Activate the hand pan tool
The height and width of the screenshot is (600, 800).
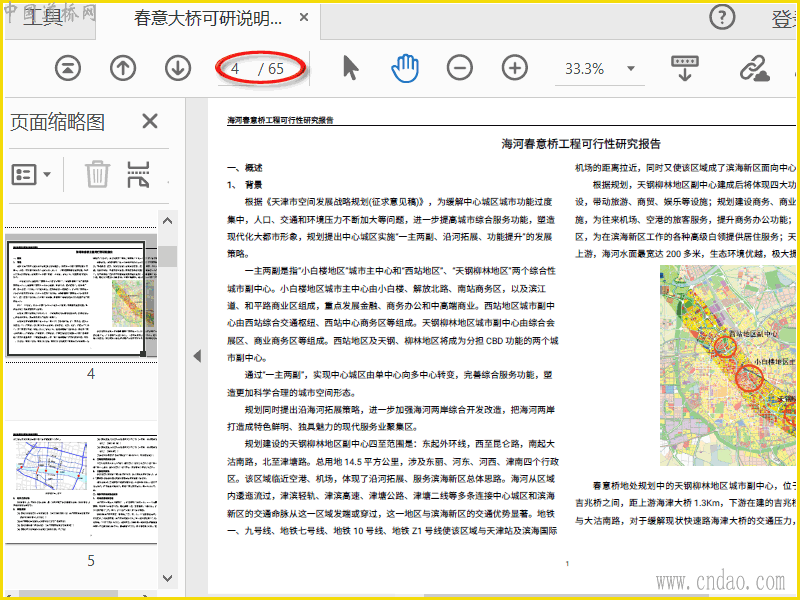pyautogui.click(x=404, y=68)
